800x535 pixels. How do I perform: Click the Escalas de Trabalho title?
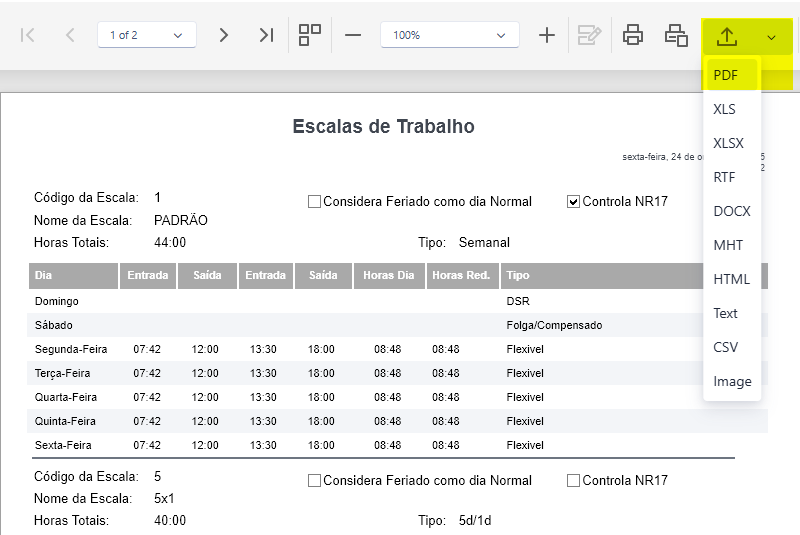click(x=384, y=126)
